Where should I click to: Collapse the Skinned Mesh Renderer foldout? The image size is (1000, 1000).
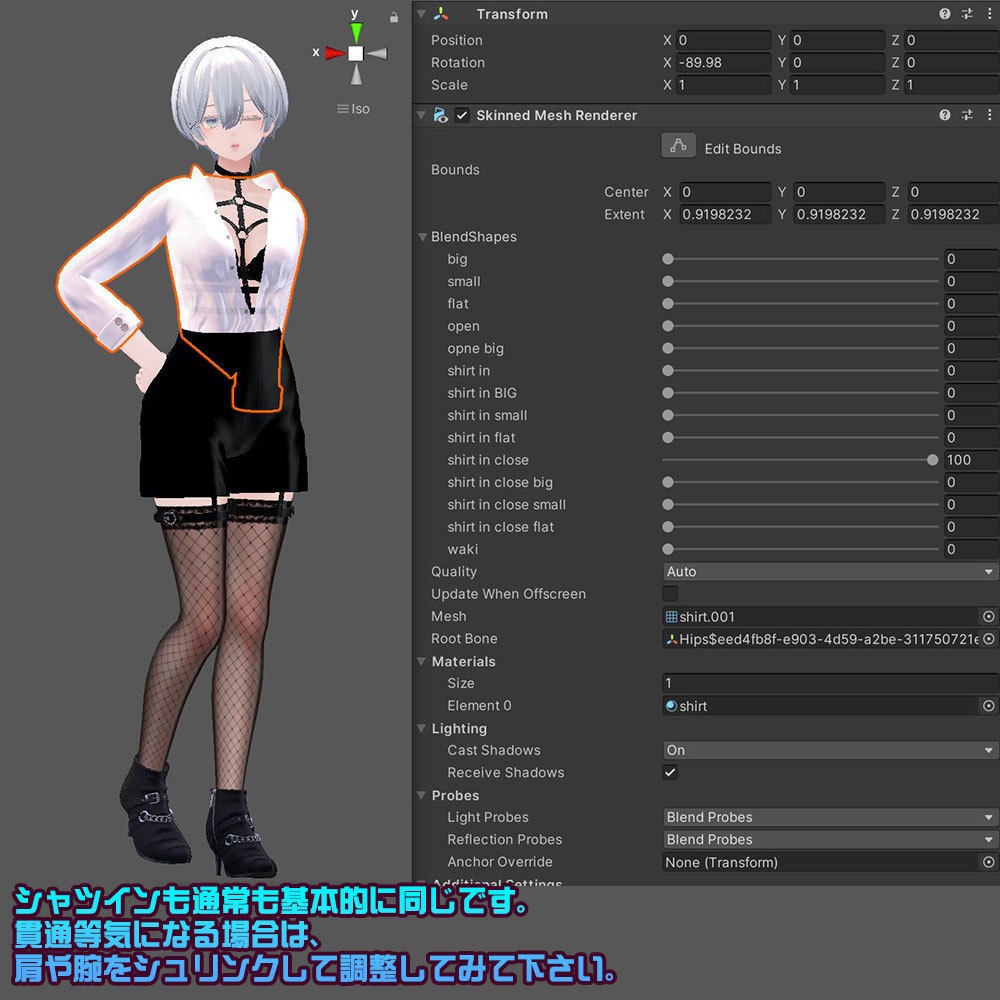(421, 115)
